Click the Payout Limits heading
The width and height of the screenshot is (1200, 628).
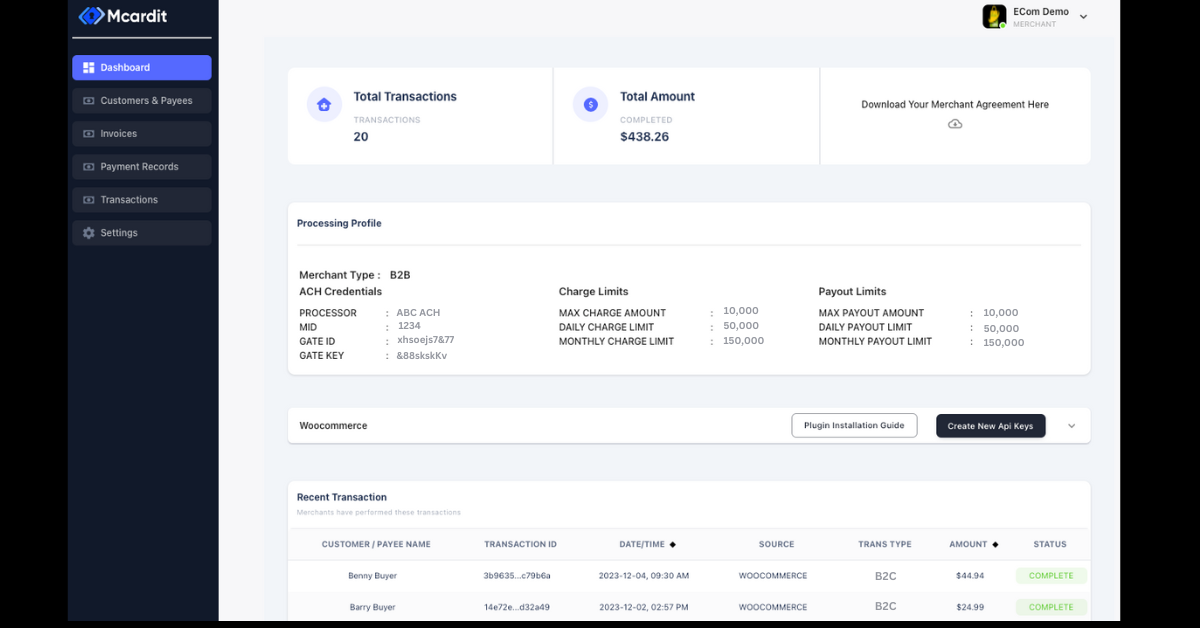[852, 292]
